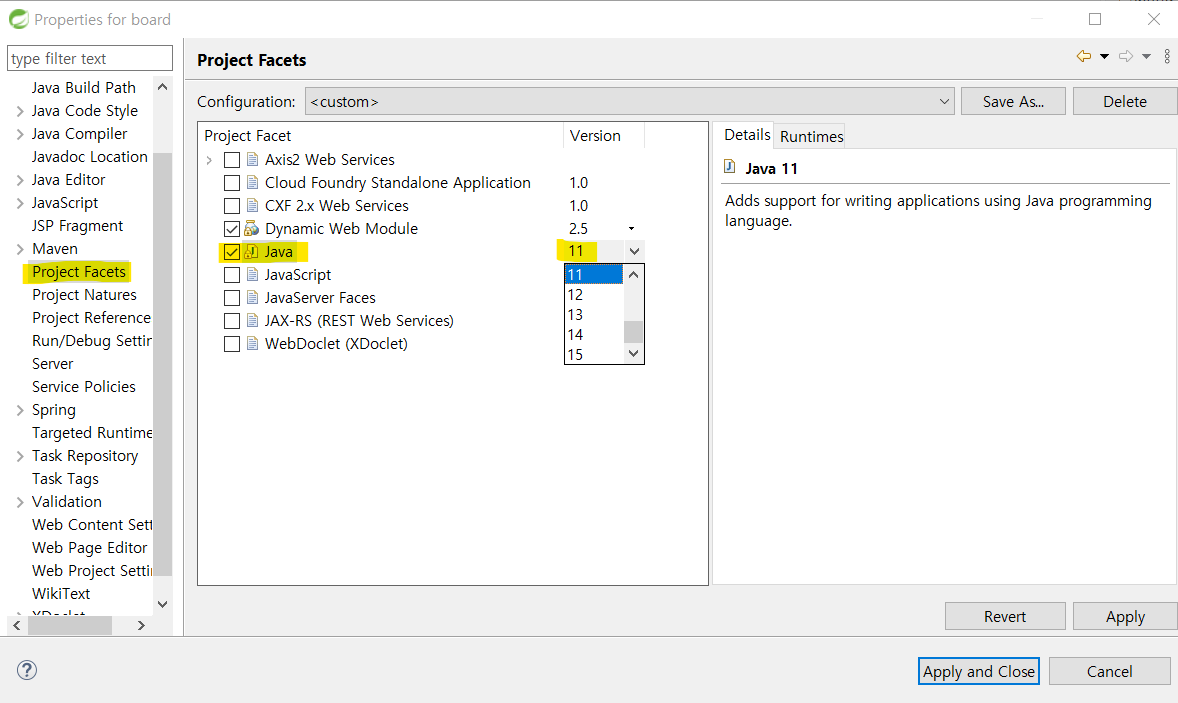Screen dimensions: 1178x703
Task: Click the Revert button
Action: pyautogui.click(x=1005, y=617)
